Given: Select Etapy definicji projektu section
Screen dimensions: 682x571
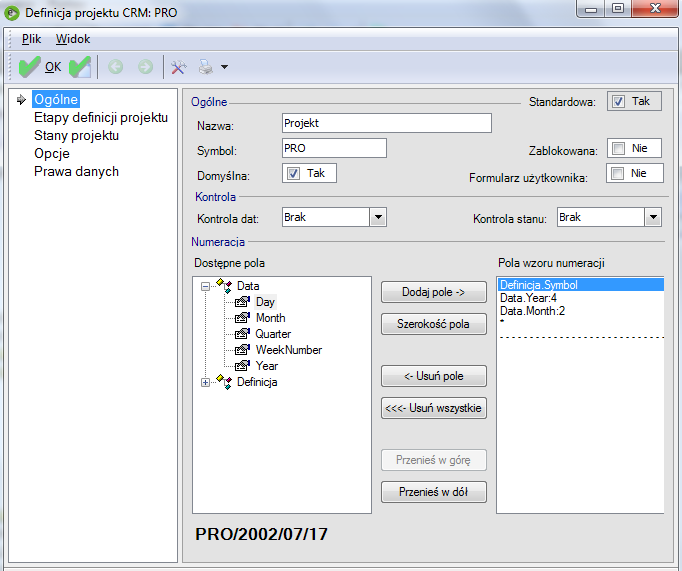Looking at the screenshot, I should tap(101, 117).
